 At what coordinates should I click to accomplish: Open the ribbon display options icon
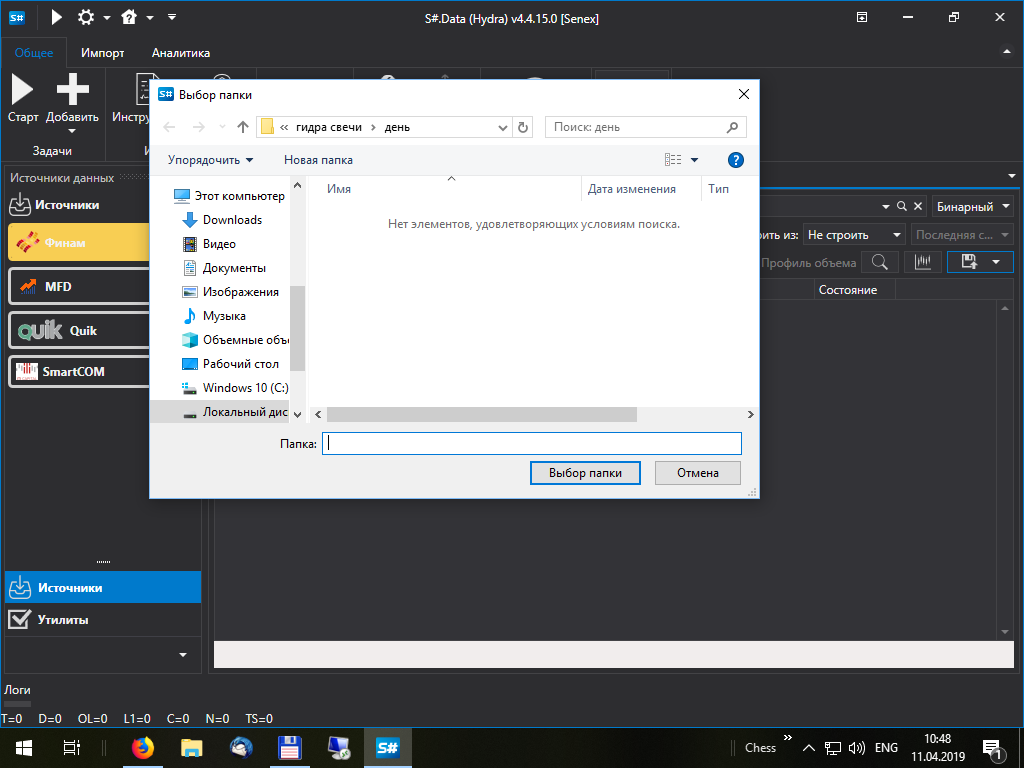click(862, 18)
